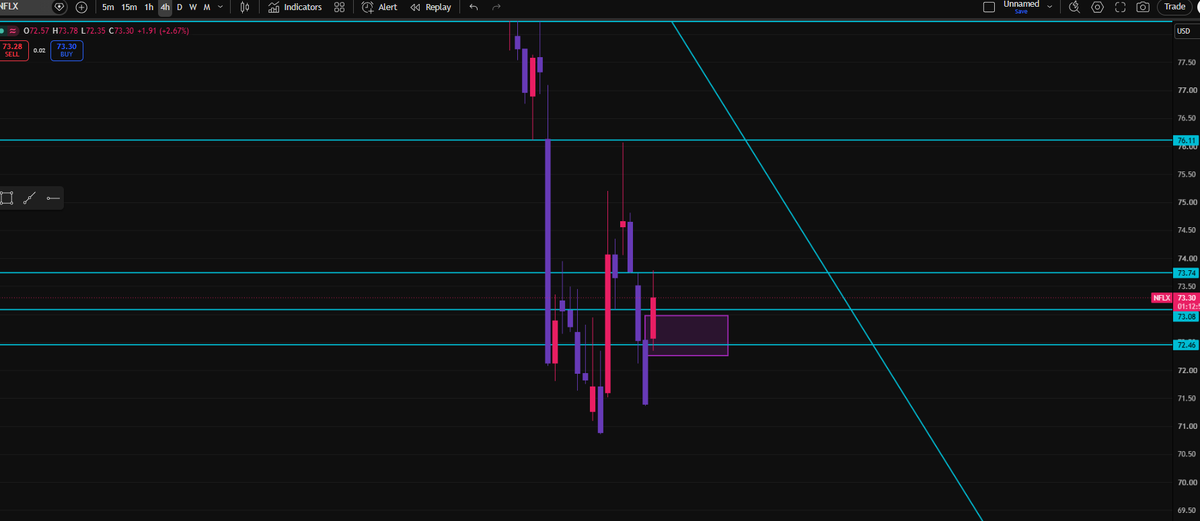
Task: Select the rectangle drawing tool
Action: click(x=7, y=198)
